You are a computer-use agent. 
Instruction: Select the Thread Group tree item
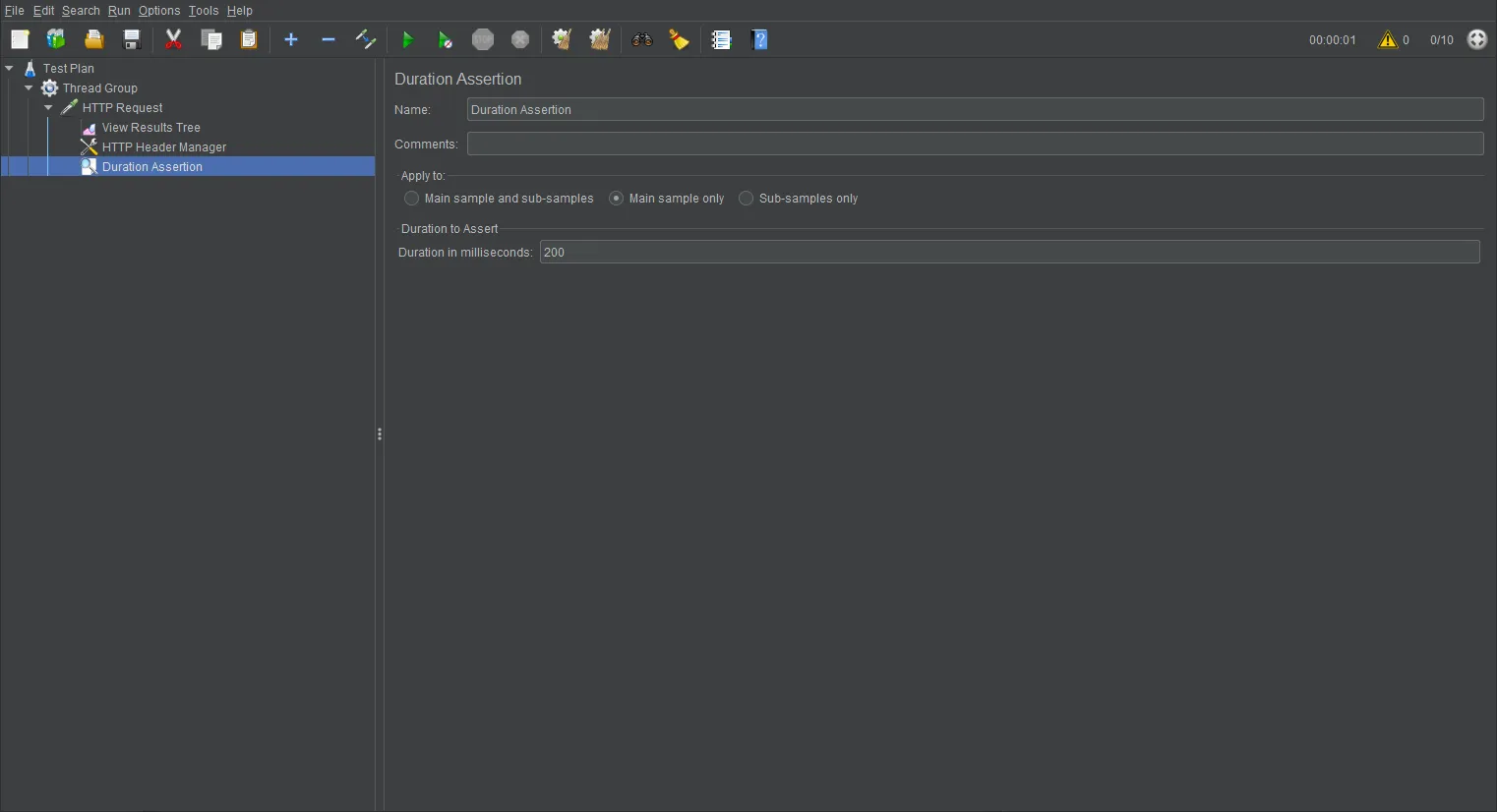pos(100,88)
